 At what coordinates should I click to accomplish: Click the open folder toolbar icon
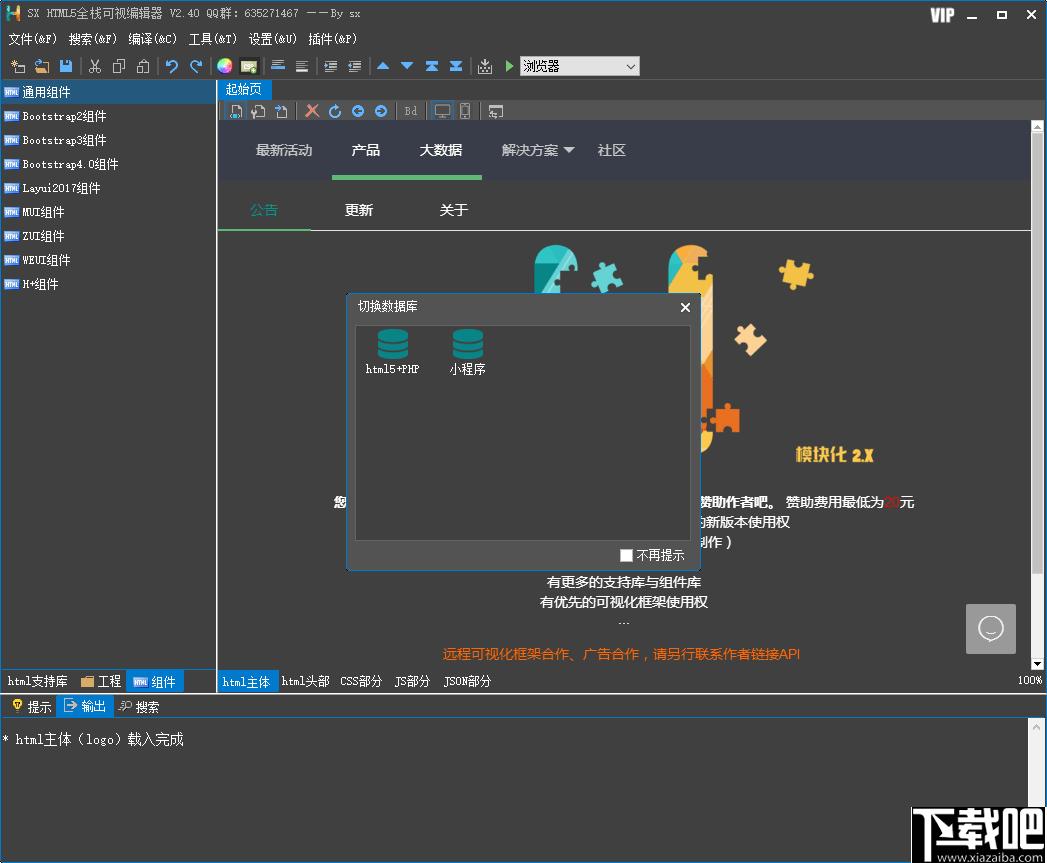(42, 66)
